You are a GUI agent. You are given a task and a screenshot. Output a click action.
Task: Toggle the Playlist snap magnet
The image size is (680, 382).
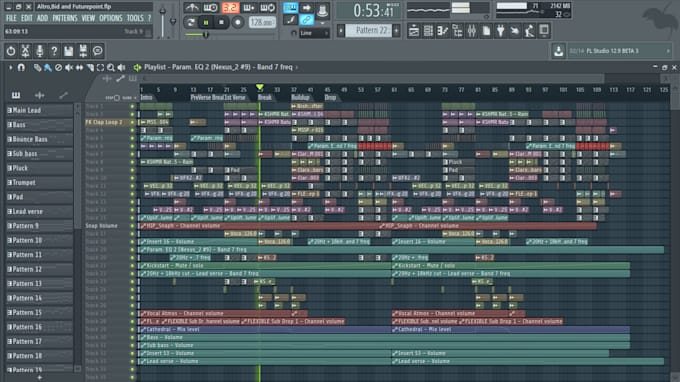[x=21, y=68]
